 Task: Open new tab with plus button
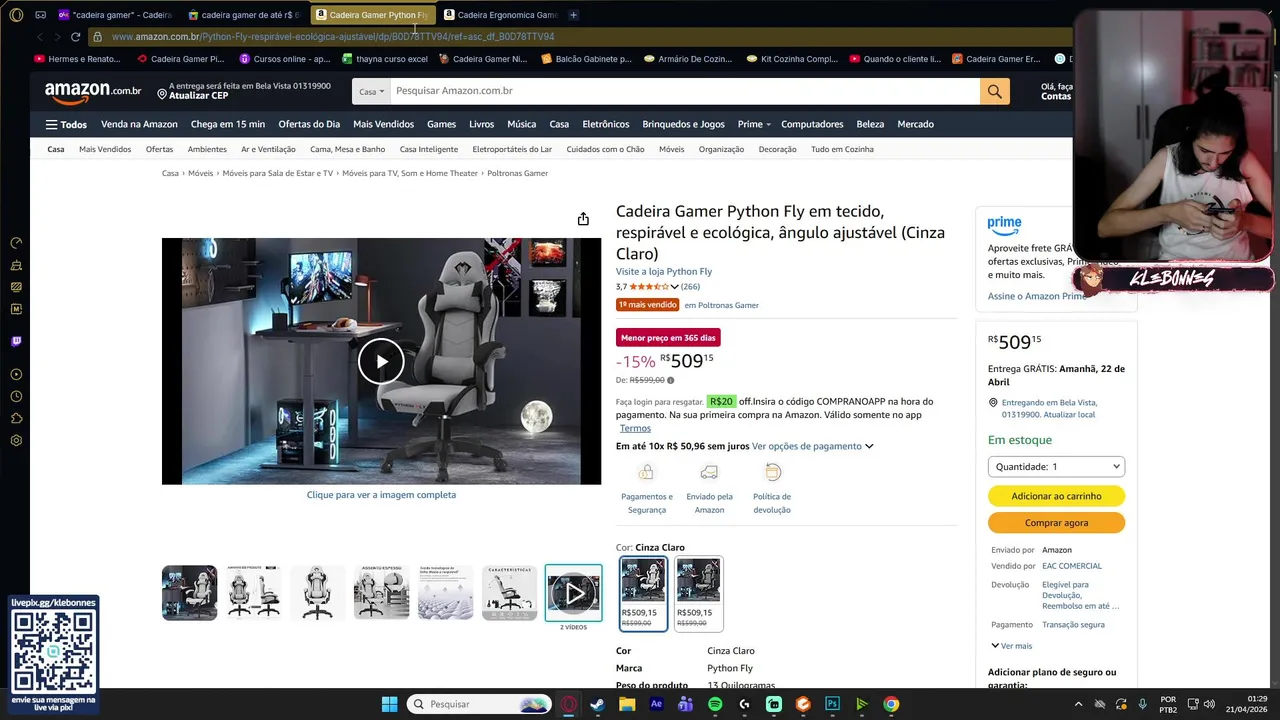coord(573,15)
